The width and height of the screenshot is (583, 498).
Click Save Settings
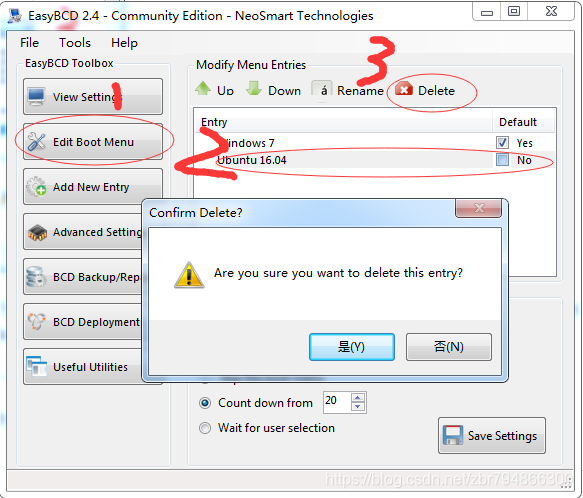coord(492,435)
